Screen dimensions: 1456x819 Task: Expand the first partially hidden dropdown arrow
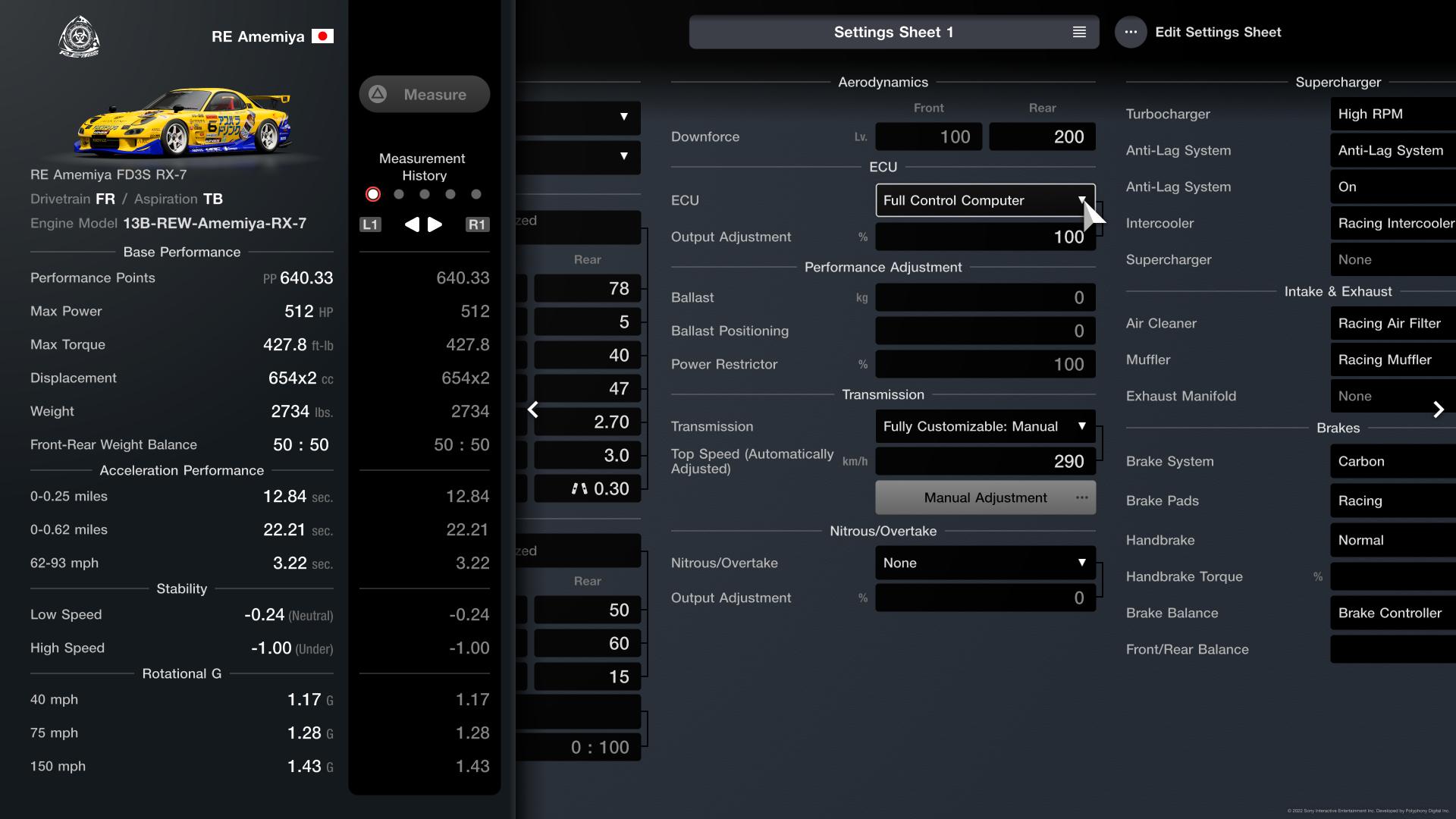pyautogui.click(x=623, y=117)
